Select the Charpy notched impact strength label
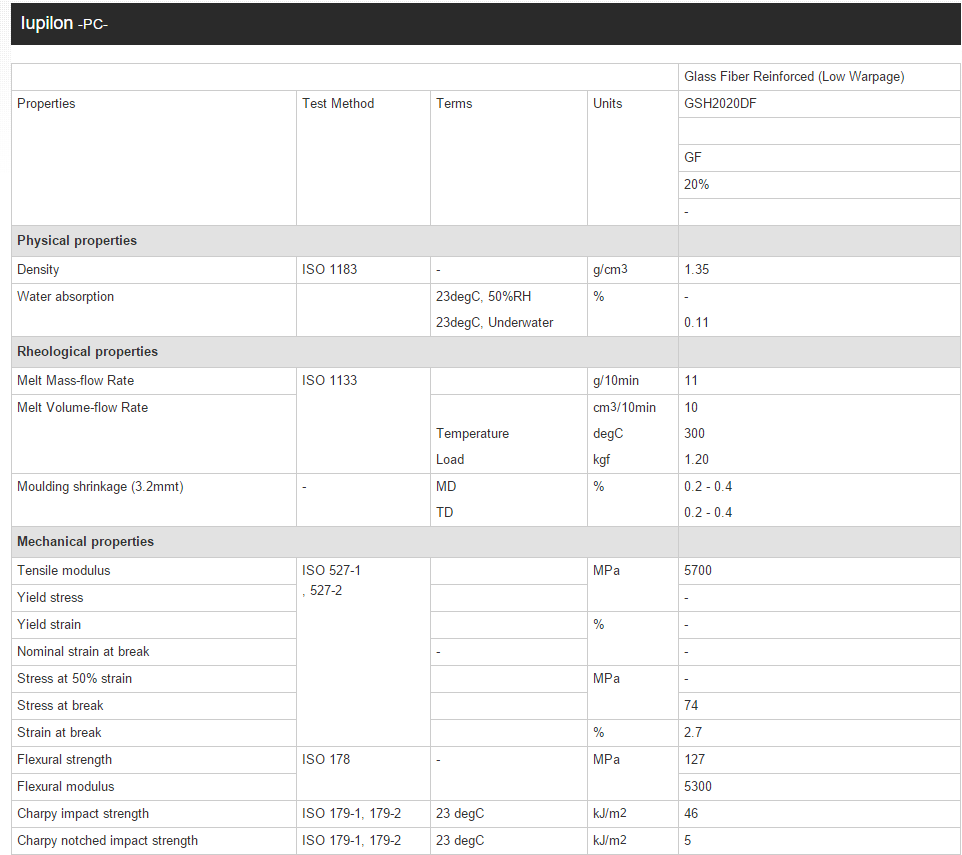This screenshot has height=855, width=962. click(107, 841)
